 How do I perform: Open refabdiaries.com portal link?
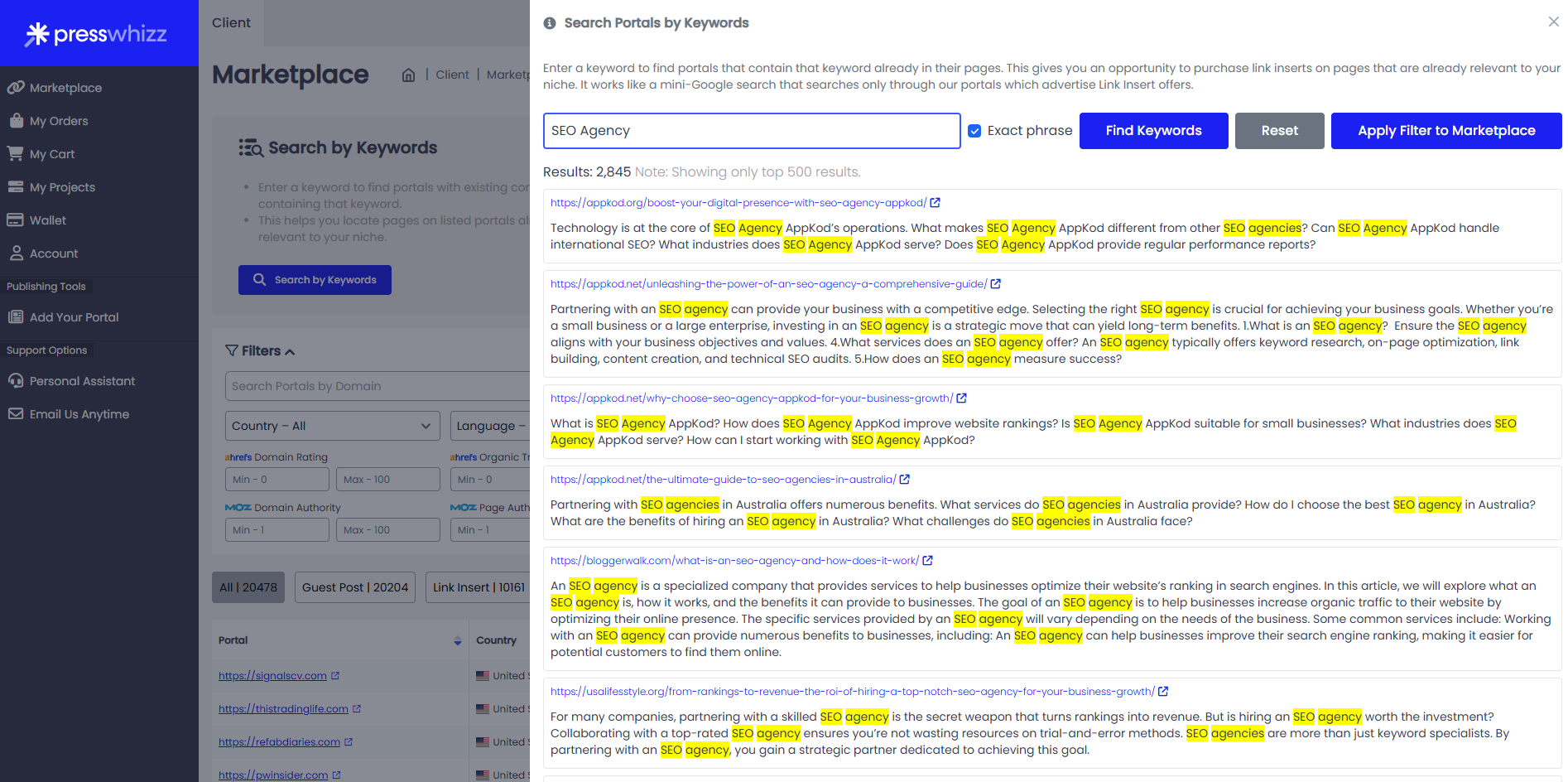[x=279, y=742]
